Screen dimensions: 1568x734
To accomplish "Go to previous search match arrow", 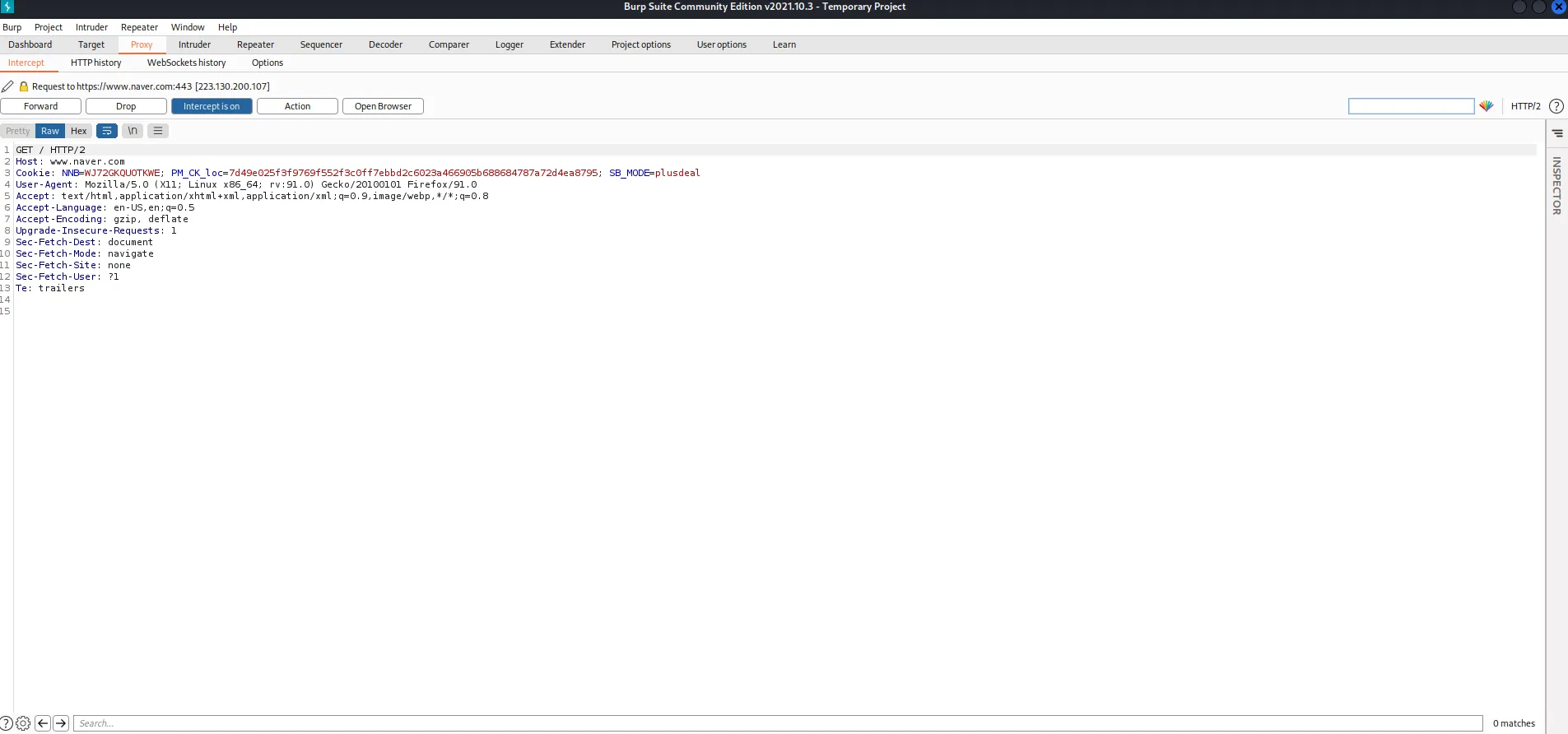I will click(43, 723).
